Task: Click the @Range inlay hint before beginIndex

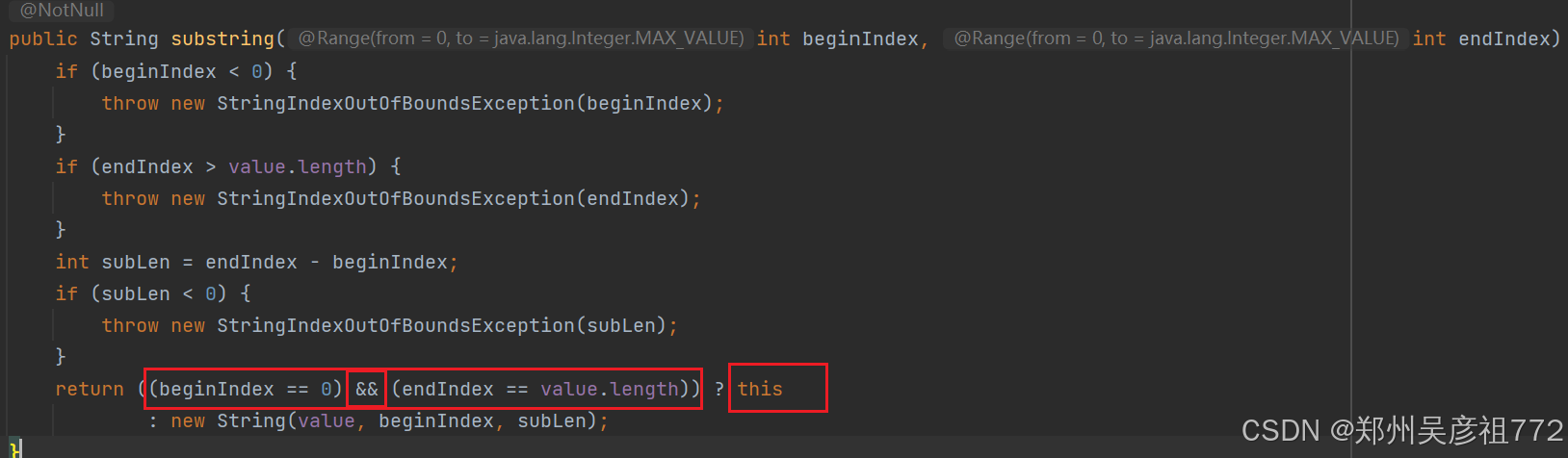Action: coord(521,38)
